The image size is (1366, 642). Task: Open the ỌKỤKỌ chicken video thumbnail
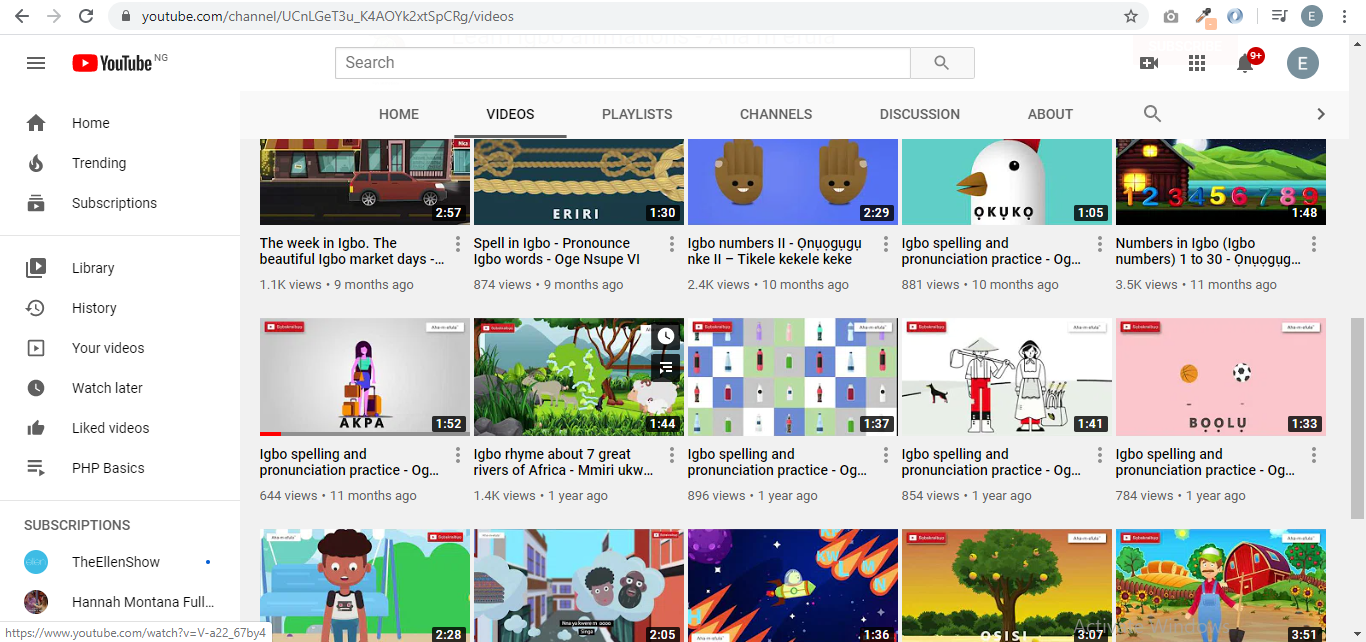[1006, 182]
